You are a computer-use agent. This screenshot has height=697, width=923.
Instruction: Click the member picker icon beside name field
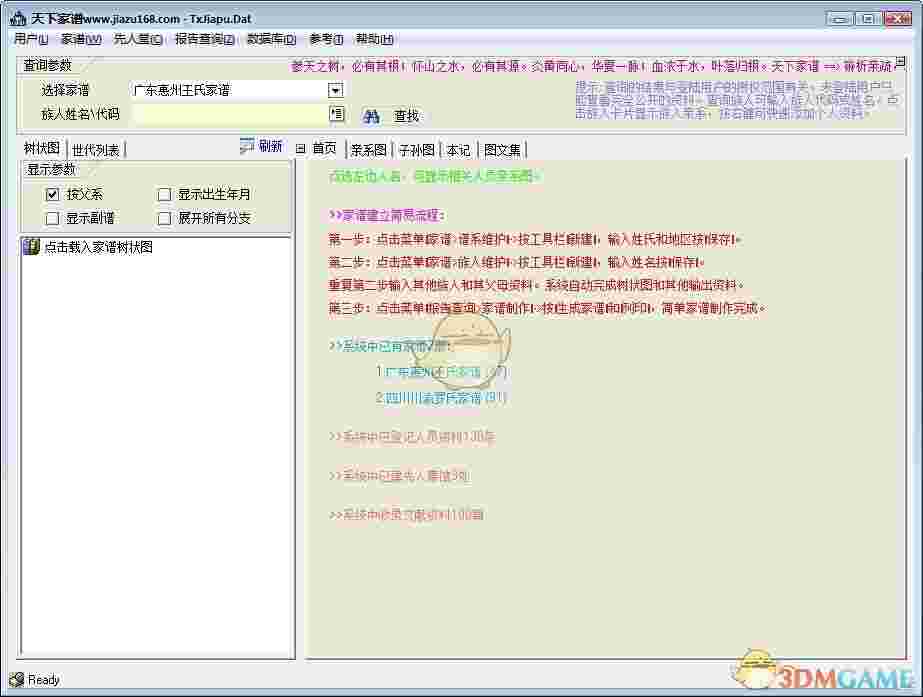(x=336, y=114)
